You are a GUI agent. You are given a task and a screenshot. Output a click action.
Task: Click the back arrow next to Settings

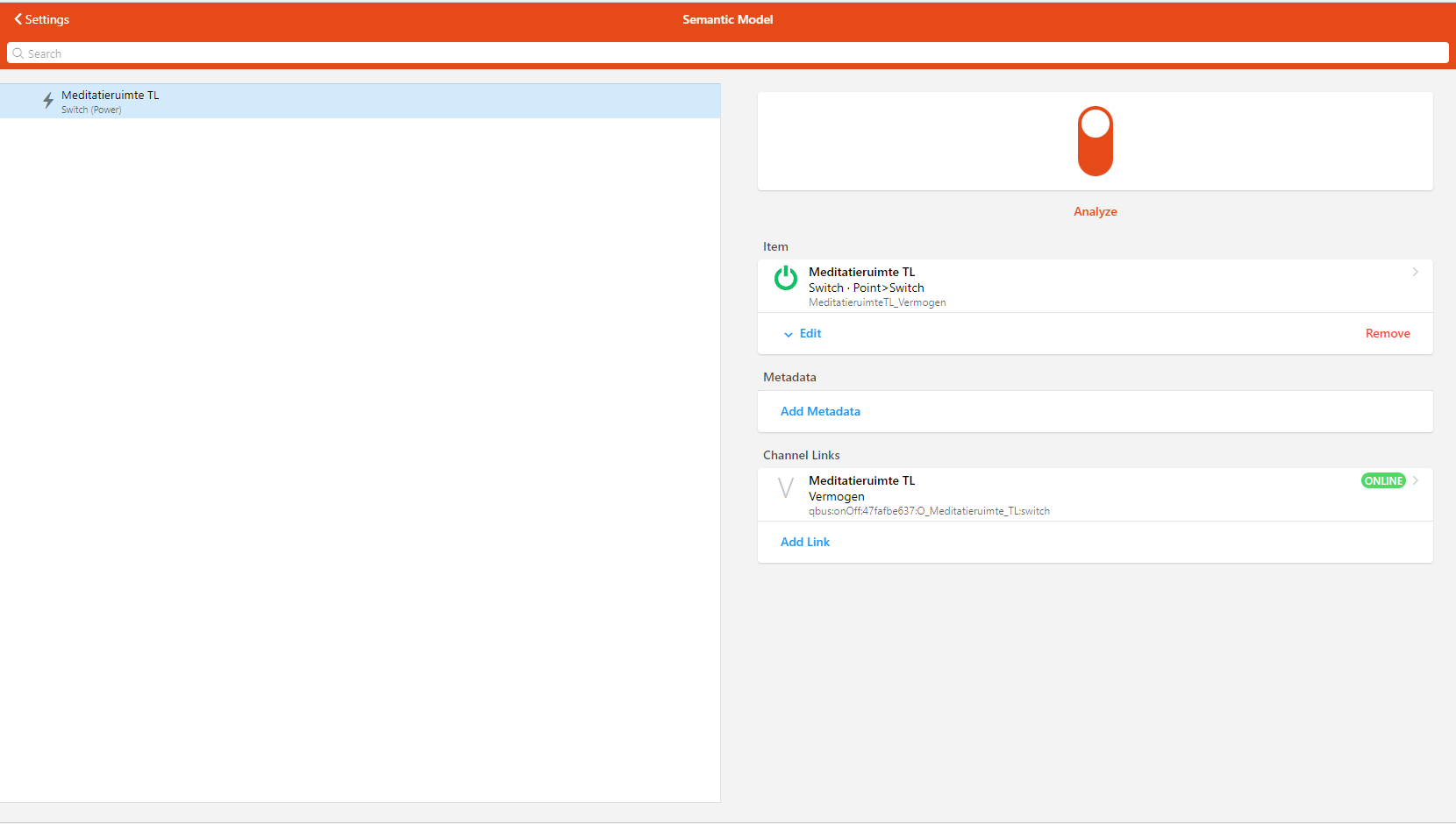coord(17,18)
